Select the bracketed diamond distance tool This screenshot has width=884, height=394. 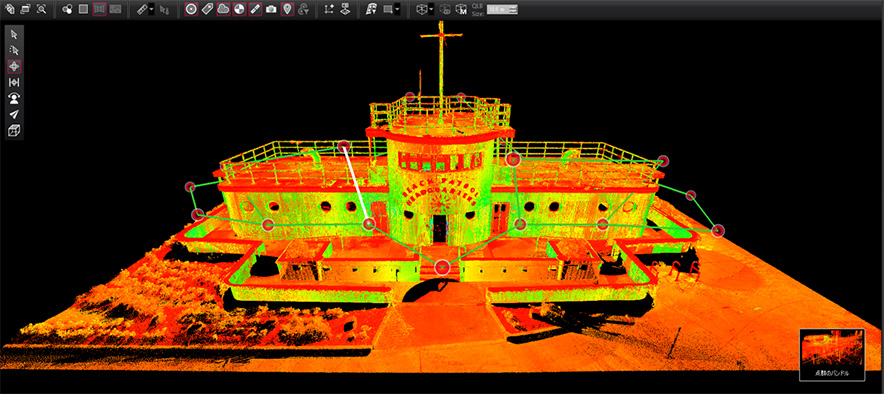point(14,82)
